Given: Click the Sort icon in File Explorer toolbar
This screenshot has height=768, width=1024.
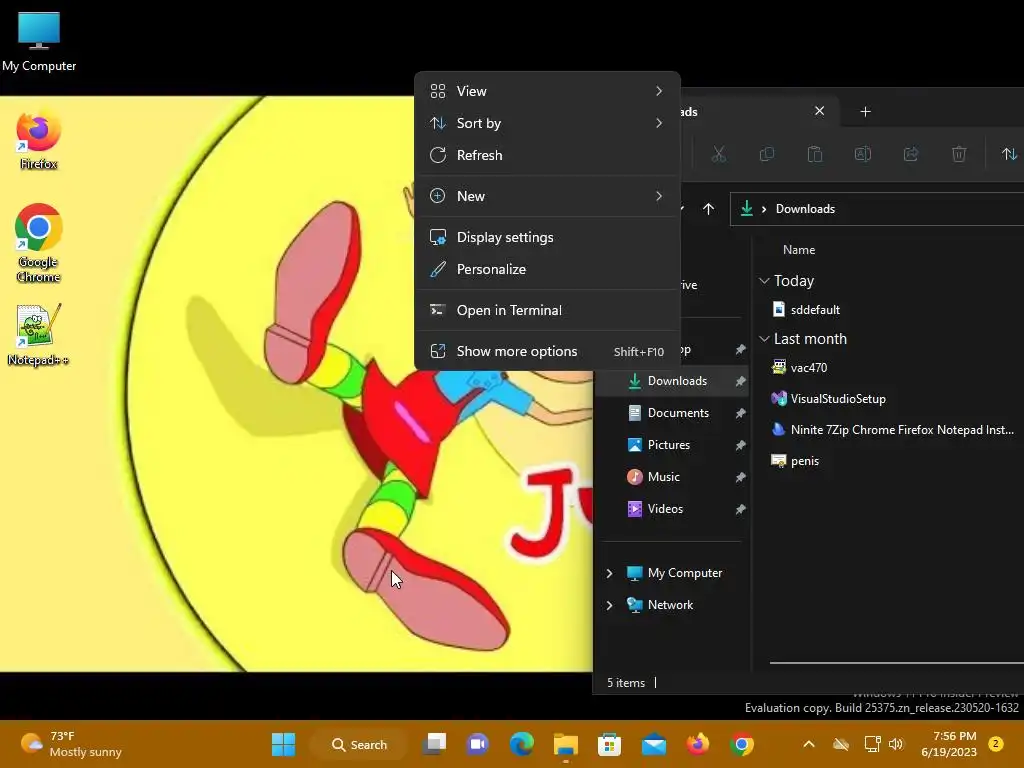Looking at the screenshot, I should [x=1009, y=154].
